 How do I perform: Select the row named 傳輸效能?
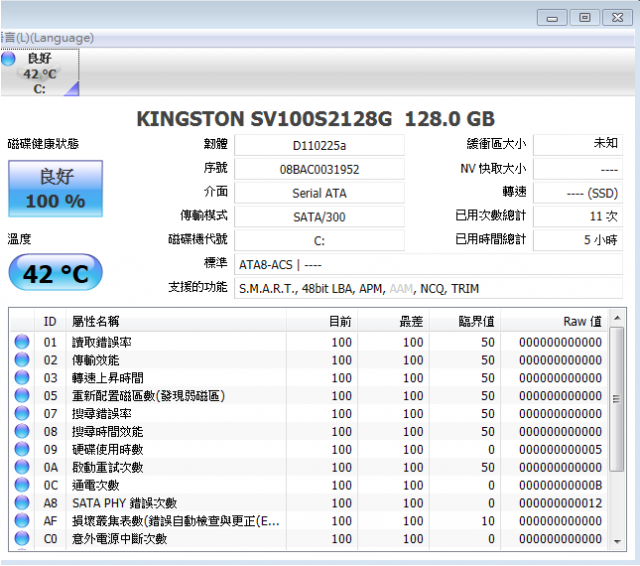[309, 360]
